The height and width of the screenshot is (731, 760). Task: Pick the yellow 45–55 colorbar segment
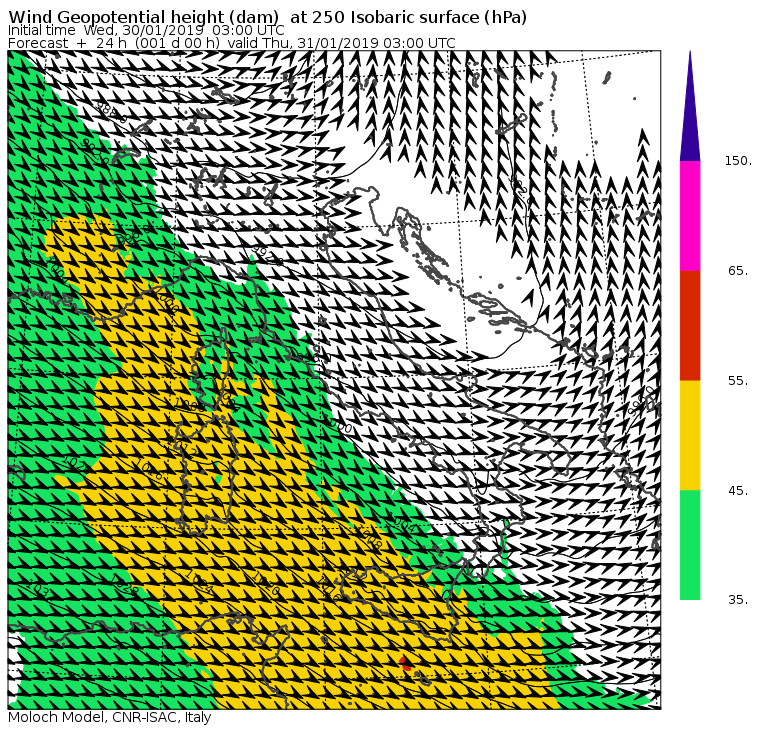(690, 435)
